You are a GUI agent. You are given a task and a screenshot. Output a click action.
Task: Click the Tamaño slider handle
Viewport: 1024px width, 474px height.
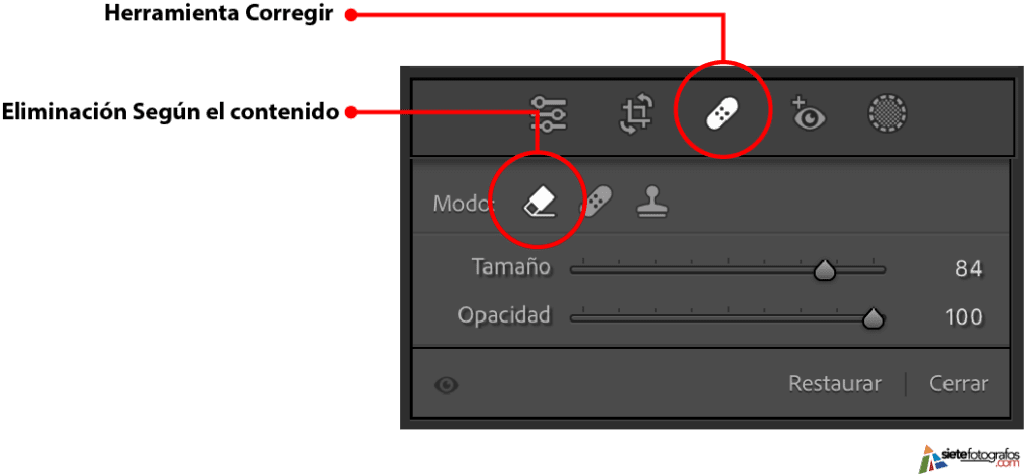tap(825, 270)
